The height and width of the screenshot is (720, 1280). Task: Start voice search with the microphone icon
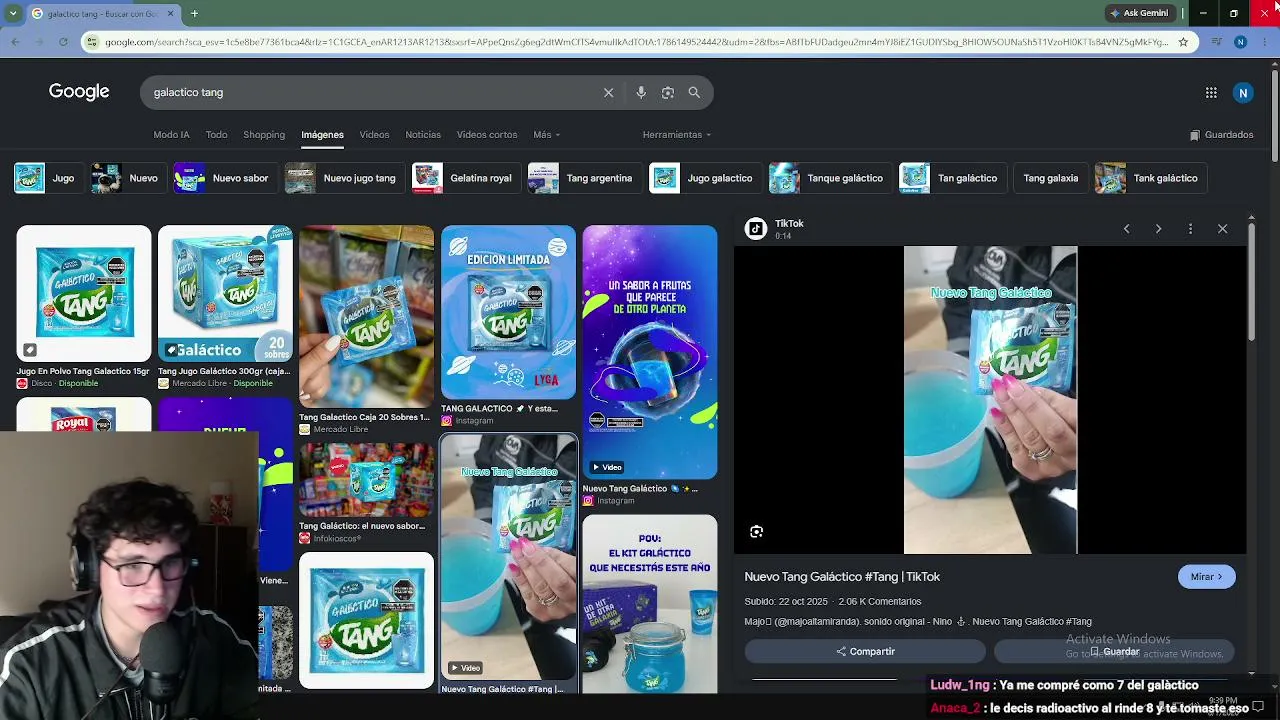(x=641, y=92)
